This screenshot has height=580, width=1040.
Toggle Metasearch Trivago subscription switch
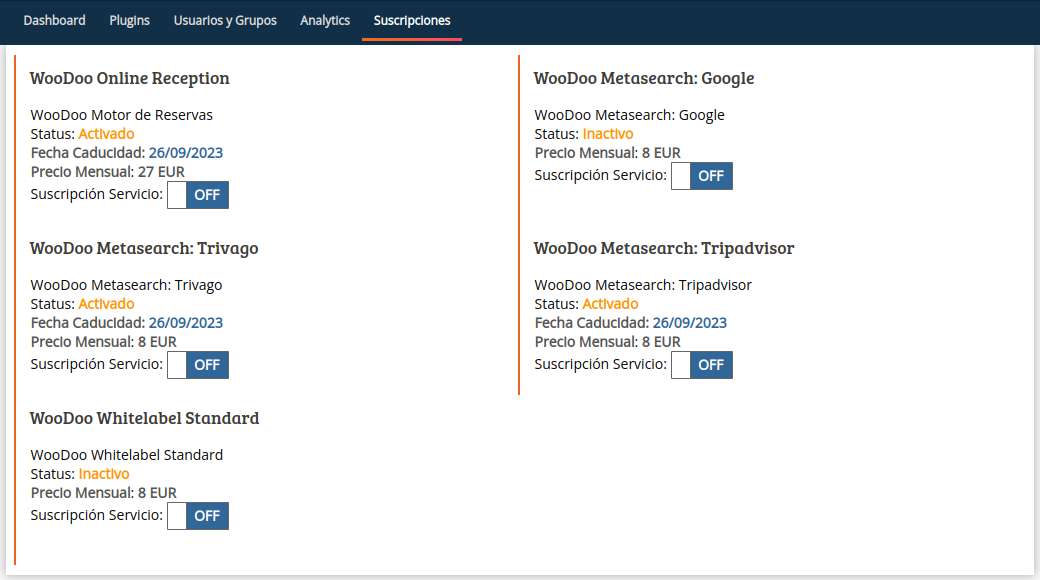click(x=198, y=365)
